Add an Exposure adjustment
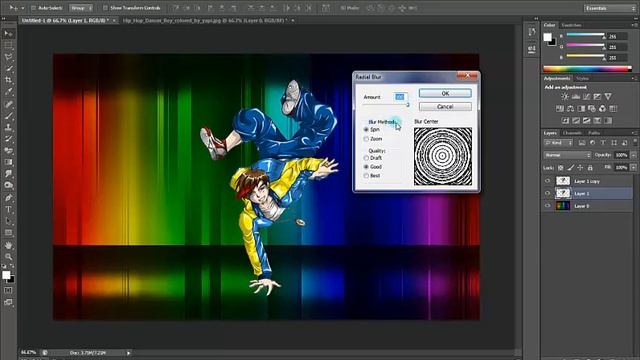Viewport: 640px width, 360px height. (x=597, y=97)
